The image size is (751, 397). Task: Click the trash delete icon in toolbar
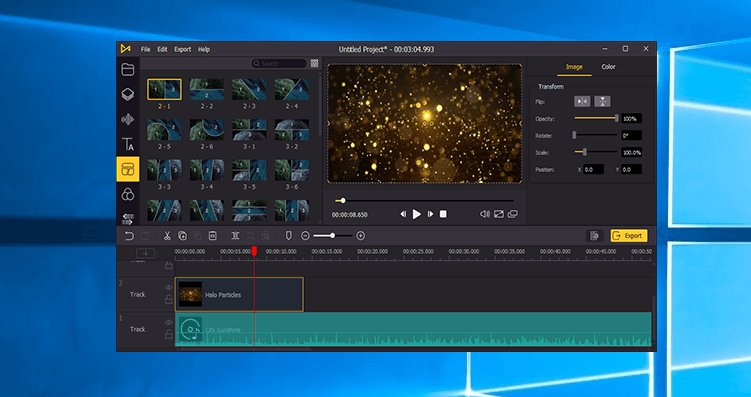tap(213, 236)
